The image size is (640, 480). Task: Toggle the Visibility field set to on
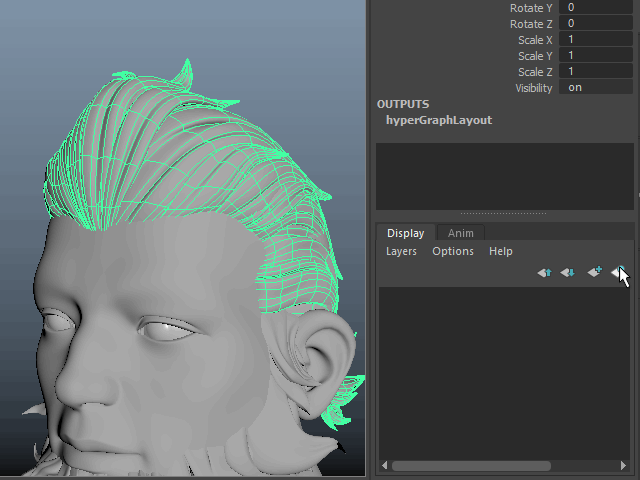pos(596,88)
